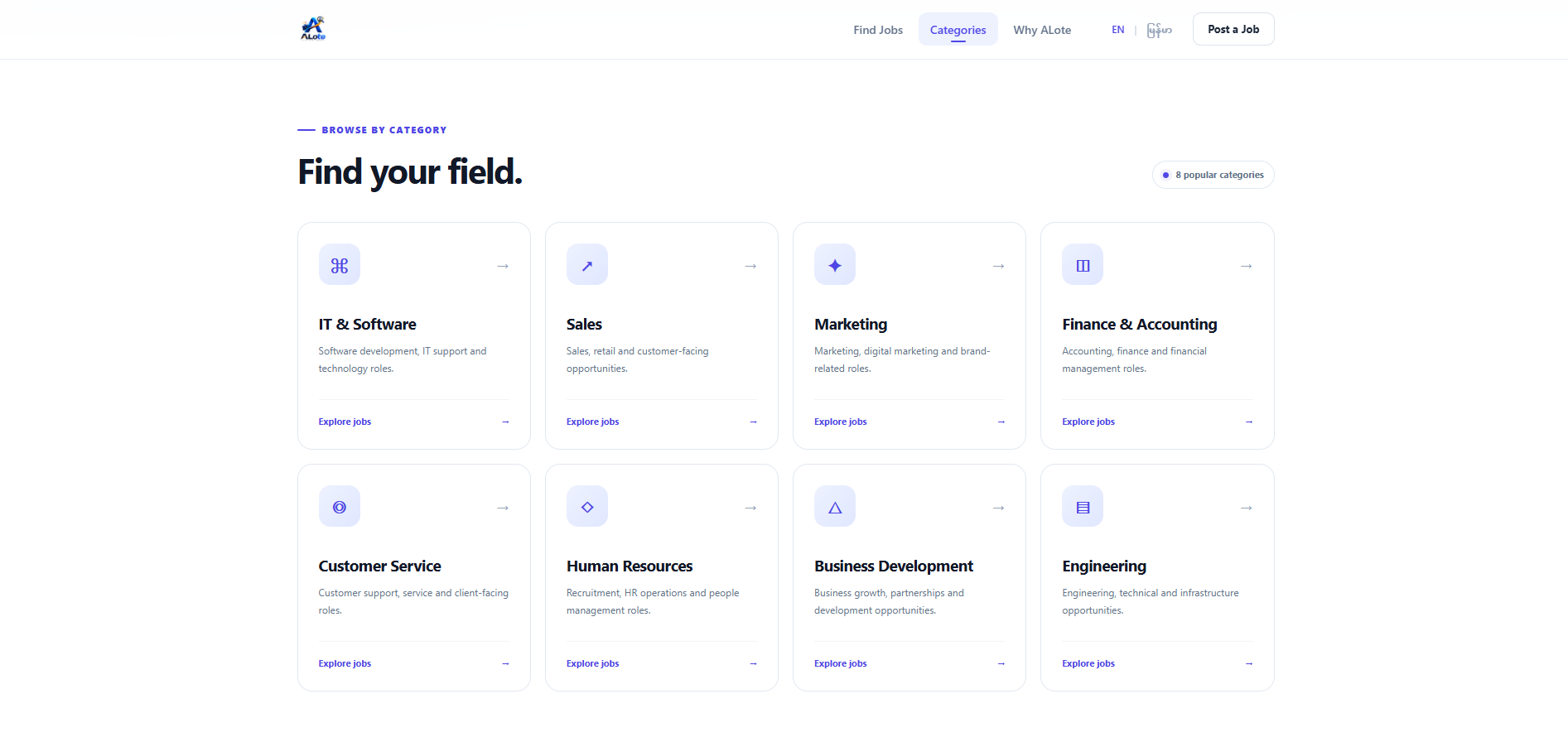Click top-right arrow on Human Resources card
The image size is (1568, 747).
pyautogui.click(x=750, y=508)
